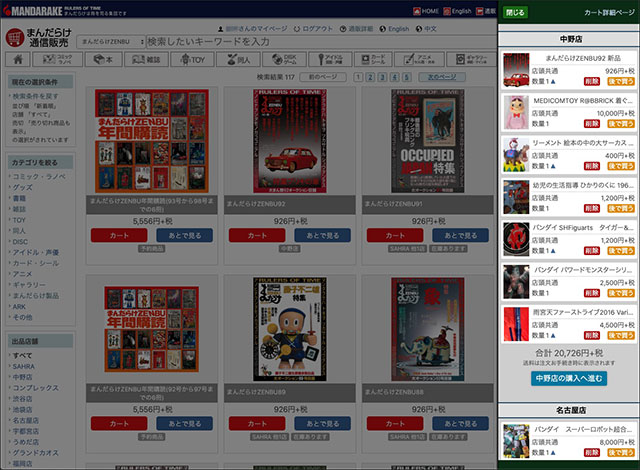Open the search scope dropdown showing まんだらけZENBU
The height and width of the screenshot is (470, 640).
click(111, 42)
